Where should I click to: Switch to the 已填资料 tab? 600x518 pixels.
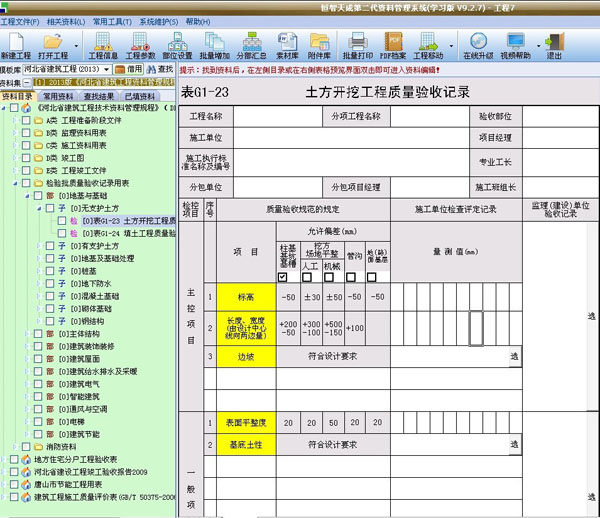pyautogui.click(x=140, y=96)
